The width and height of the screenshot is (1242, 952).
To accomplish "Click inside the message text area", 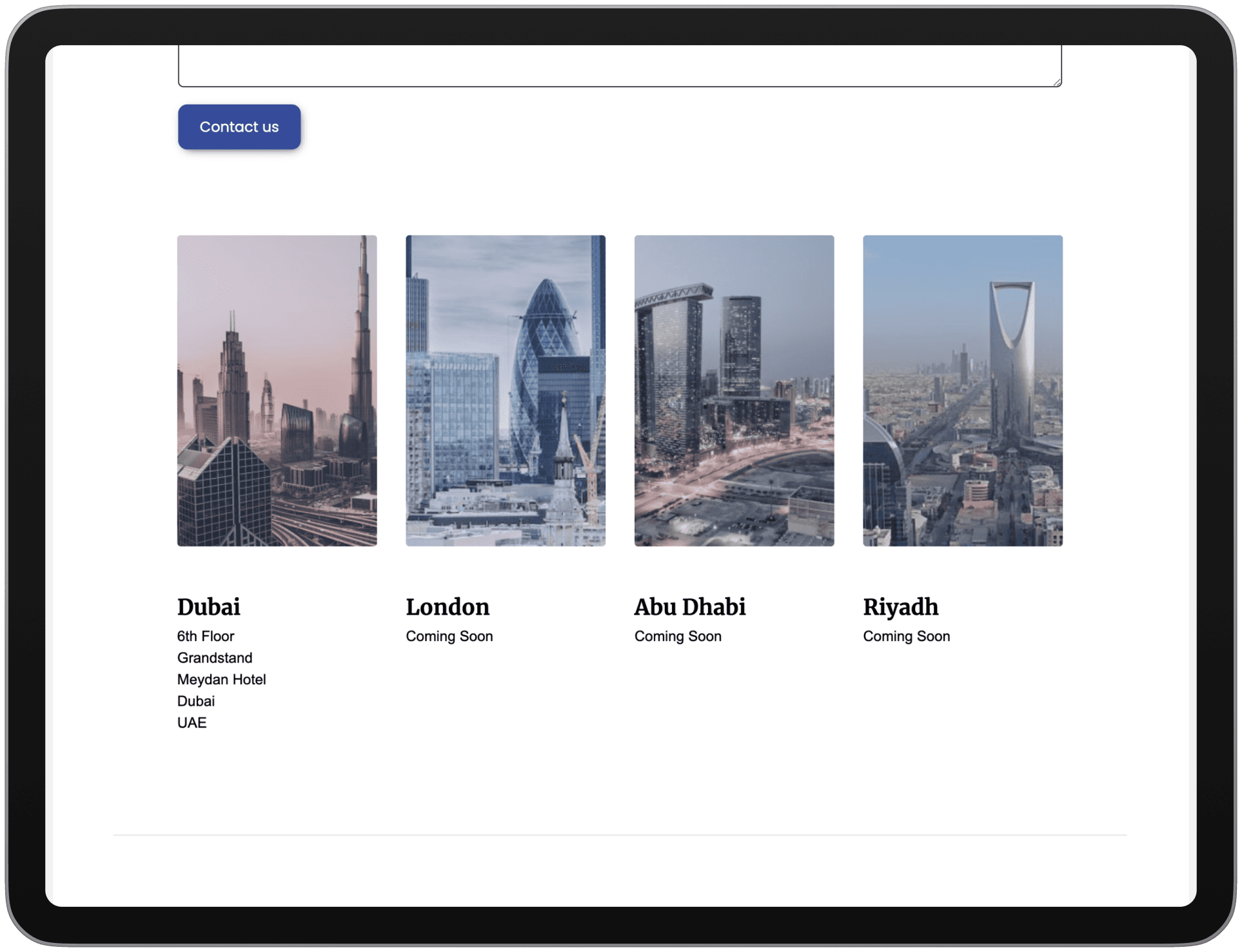I will tap(619, 64).
